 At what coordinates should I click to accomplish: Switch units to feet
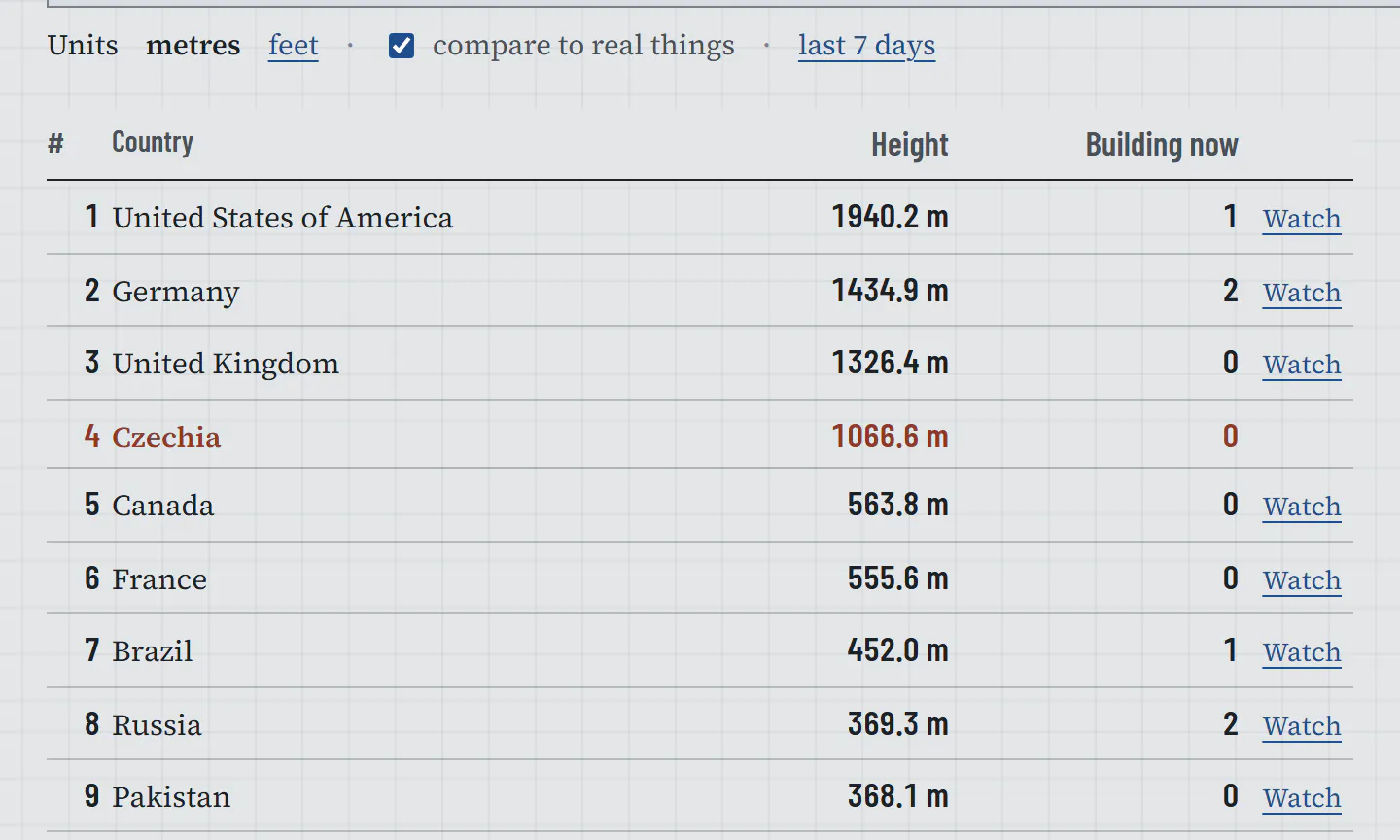tap(294, 46)
